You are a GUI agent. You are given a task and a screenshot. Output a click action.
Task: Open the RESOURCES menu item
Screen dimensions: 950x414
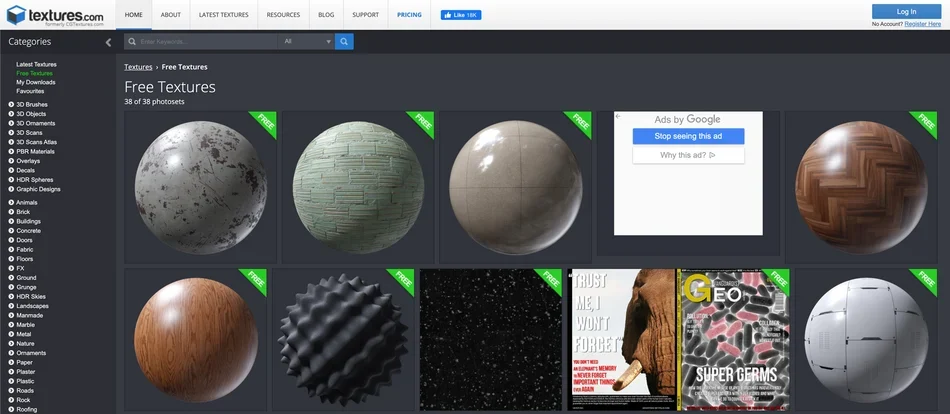pyautogui.click(x=283, y=15)
